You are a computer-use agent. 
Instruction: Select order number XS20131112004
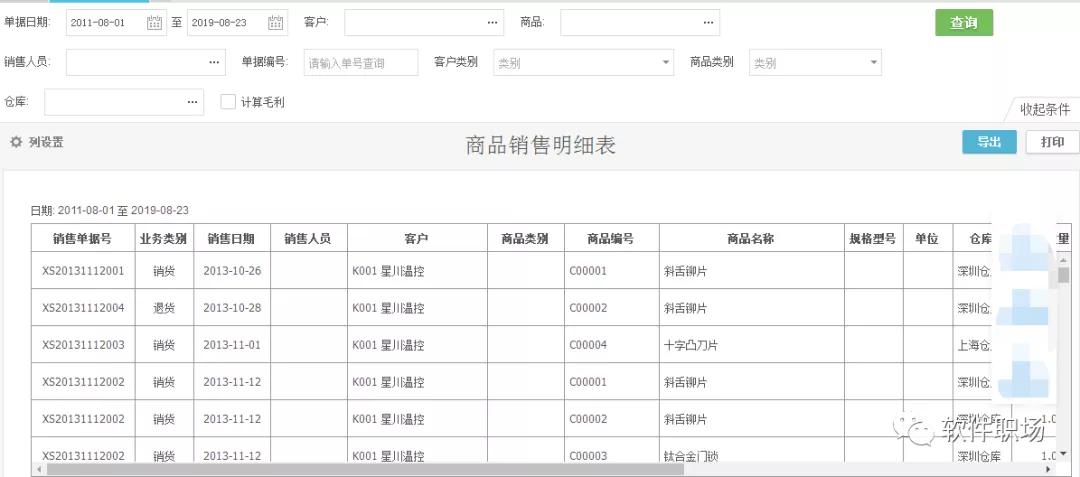pos(83,308)
